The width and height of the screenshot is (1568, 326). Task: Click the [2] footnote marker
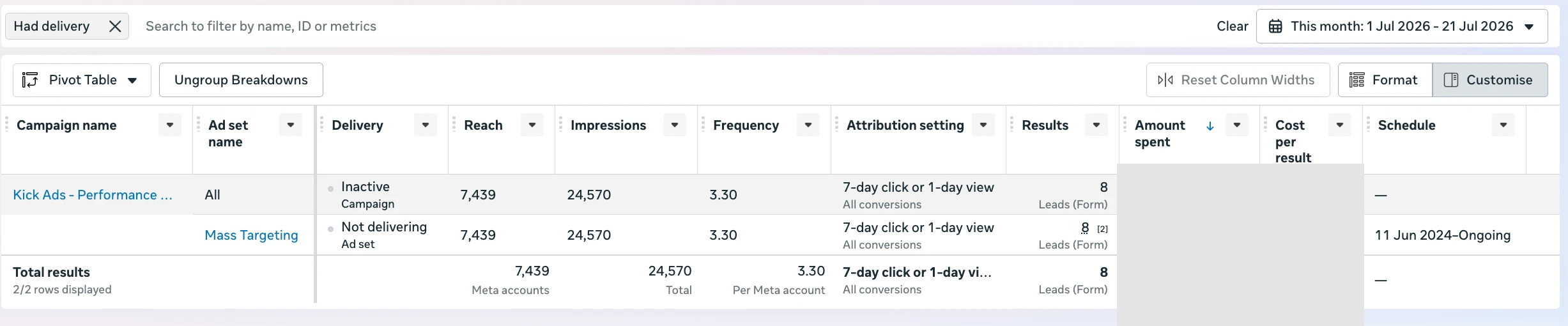[1102, 229]
